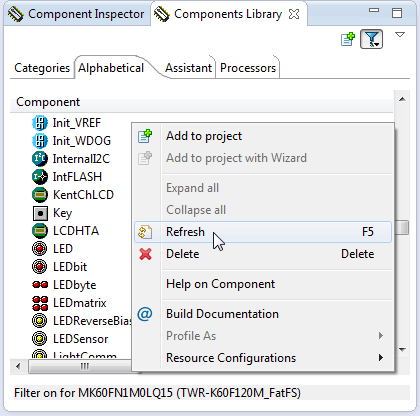Expand the Profile As submenu arrow
The height and width of the screenshot is (416, 420).
click(381, 336)
